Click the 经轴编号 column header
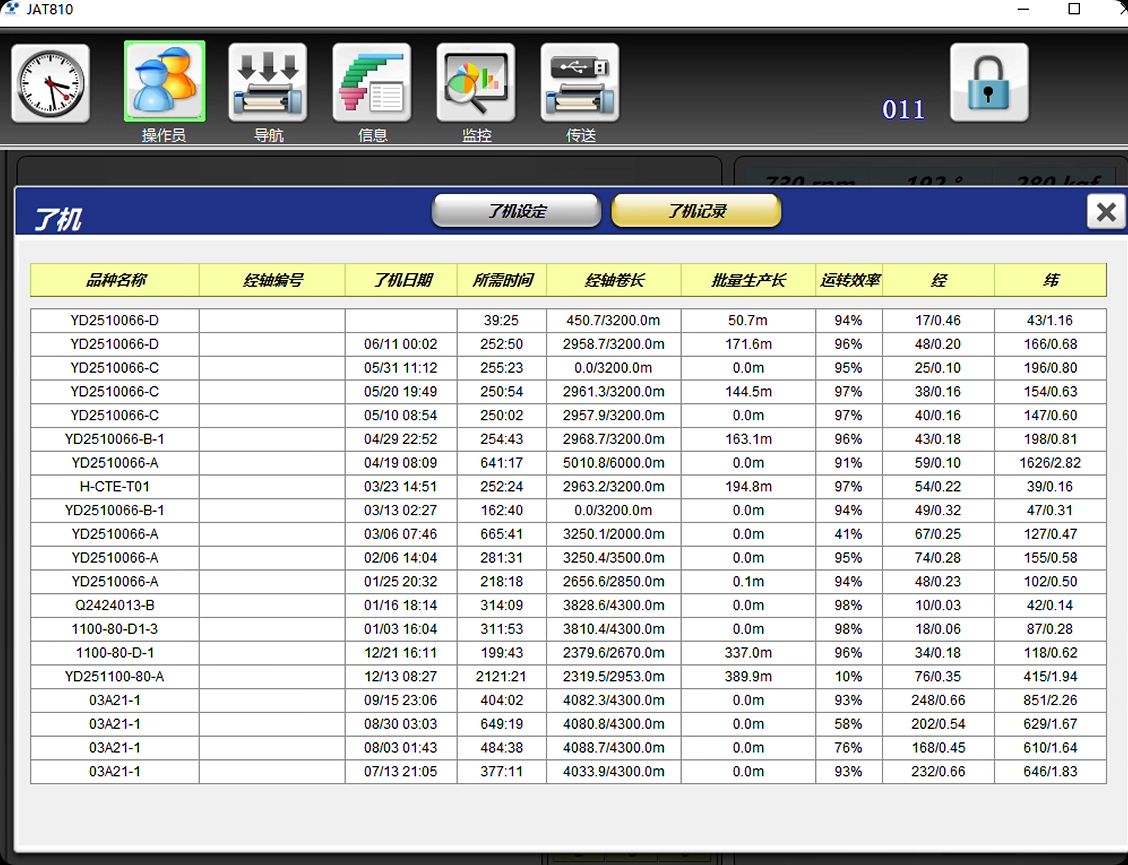Image resolution: width=1128 pixels, height=865 pixels. tap(273, 280)
